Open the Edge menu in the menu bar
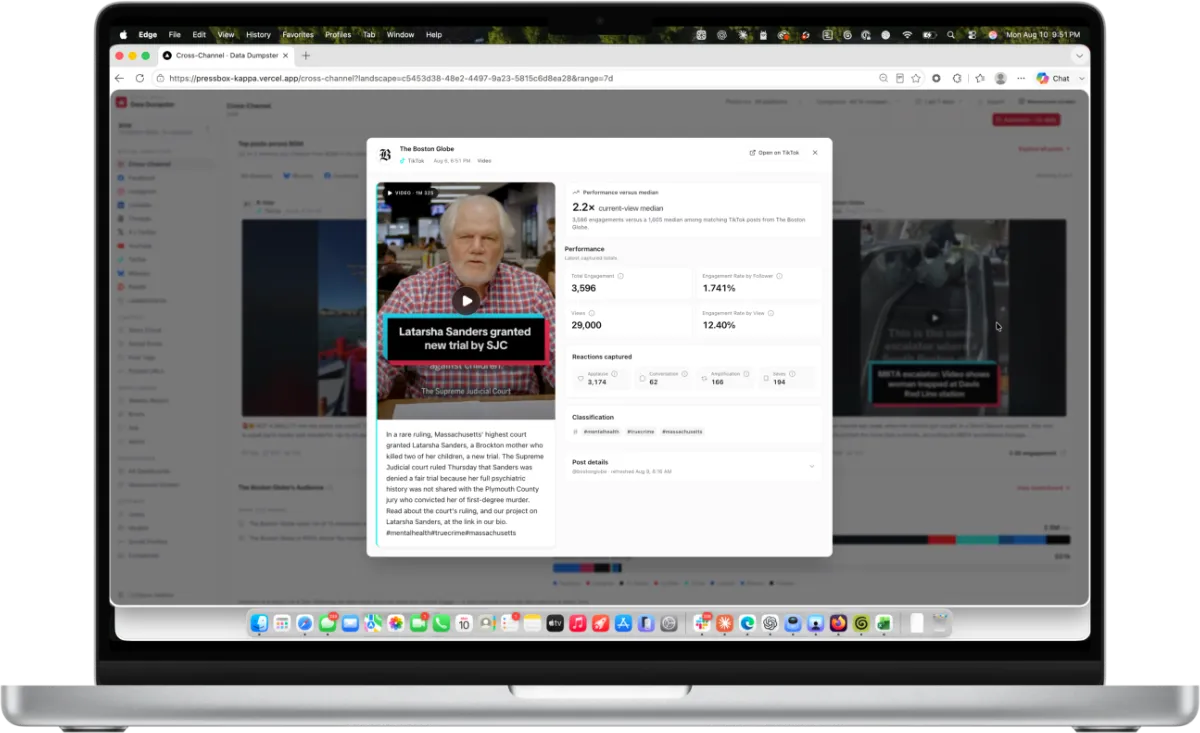This screenshot has height=733, width=1200. pos(148,34)
